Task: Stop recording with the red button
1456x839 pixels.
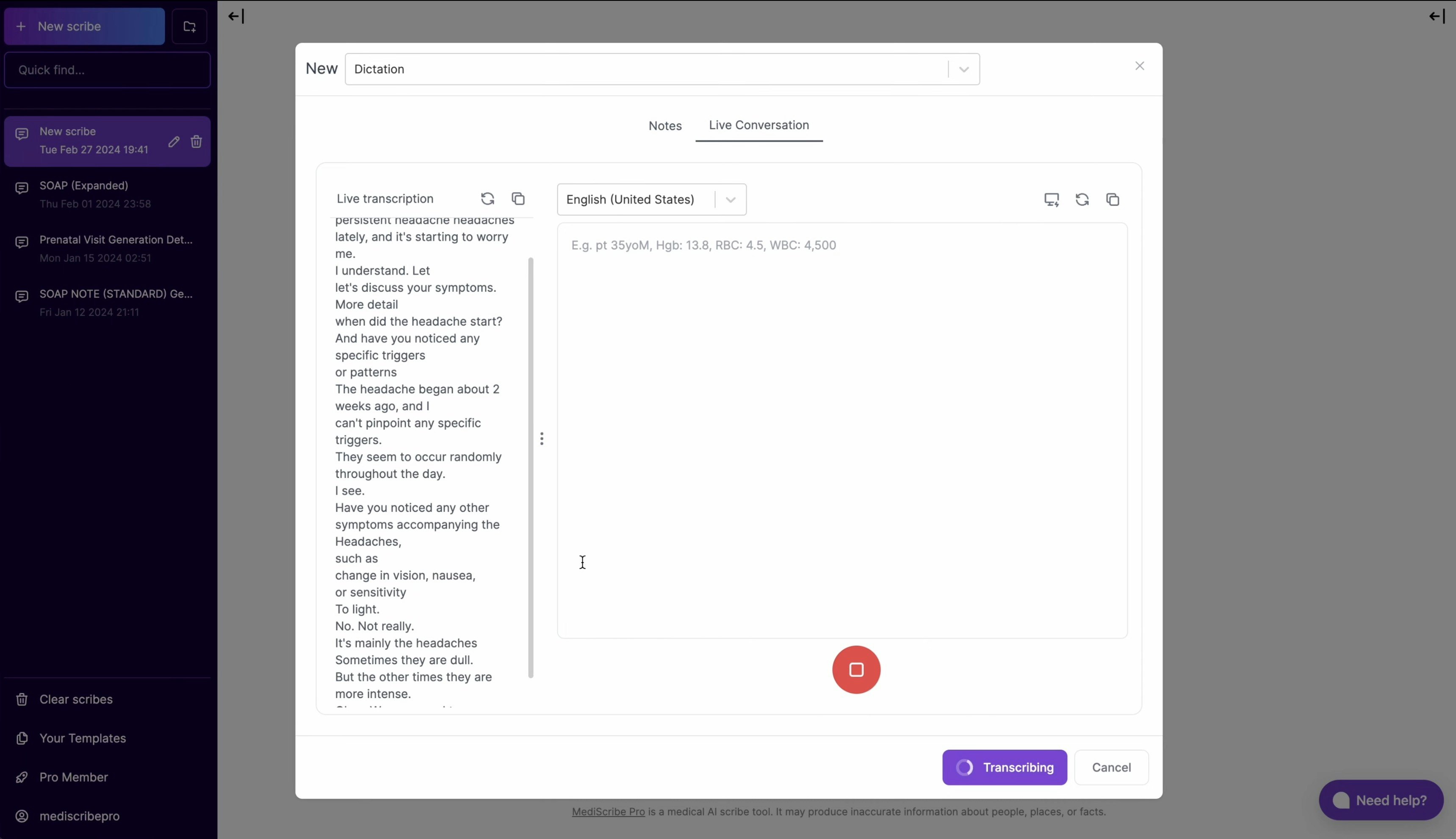Action: (856, 670)
